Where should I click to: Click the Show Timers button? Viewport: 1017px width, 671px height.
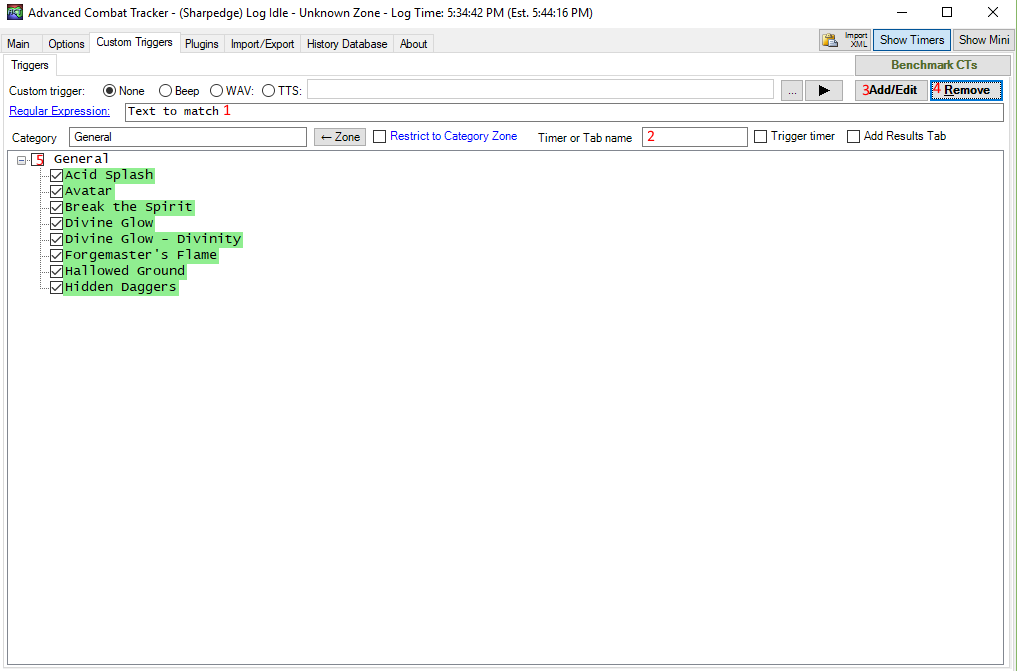click(912, 40)
